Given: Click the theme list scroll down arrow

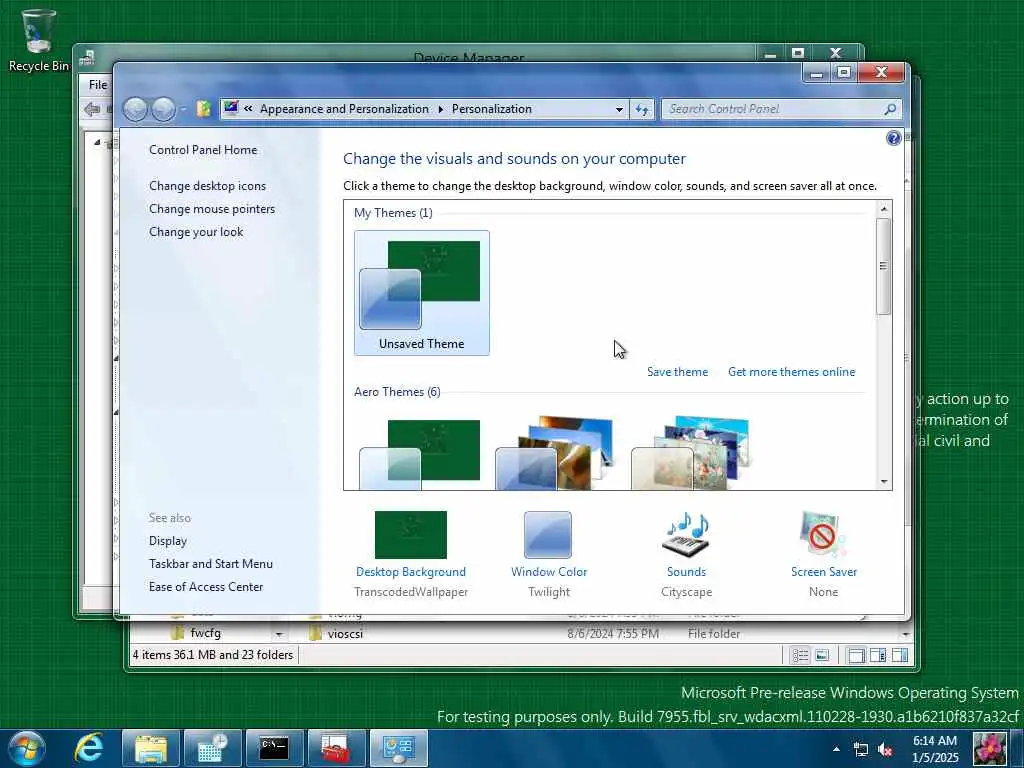Looking at the screenshot, I should tap(884, 482).
